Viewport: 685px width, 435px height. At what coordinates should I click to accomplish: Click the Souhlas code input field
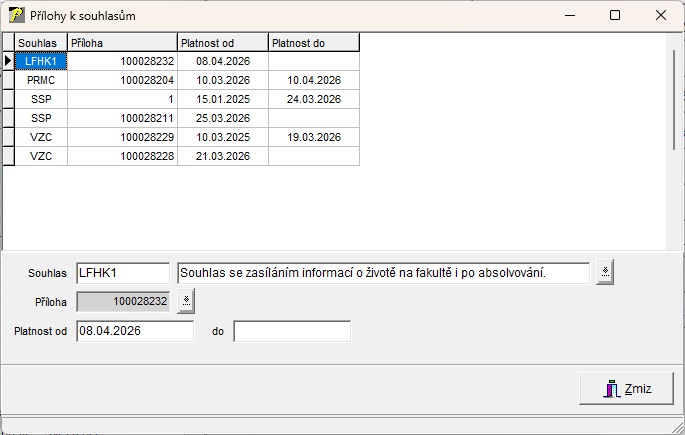click(x=123, y=273)
